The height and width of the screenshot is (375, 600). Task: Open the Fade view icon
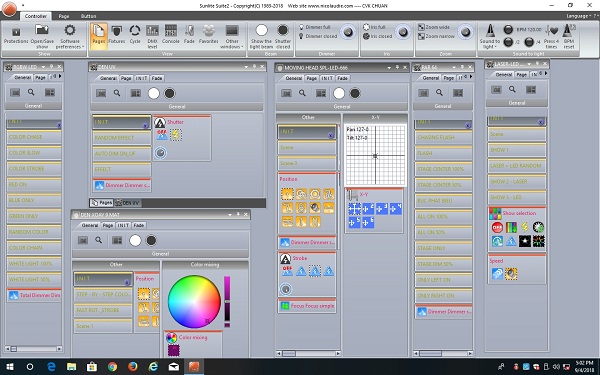point(189,35)
